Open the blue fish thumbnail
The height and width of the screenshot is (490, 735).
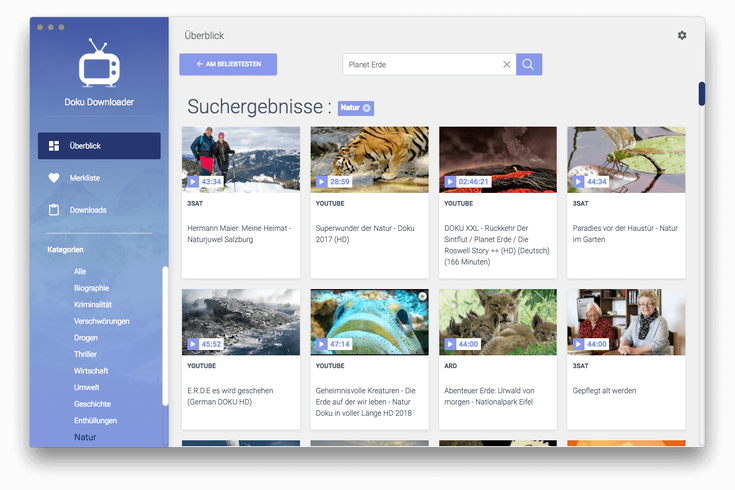point(369,322)
